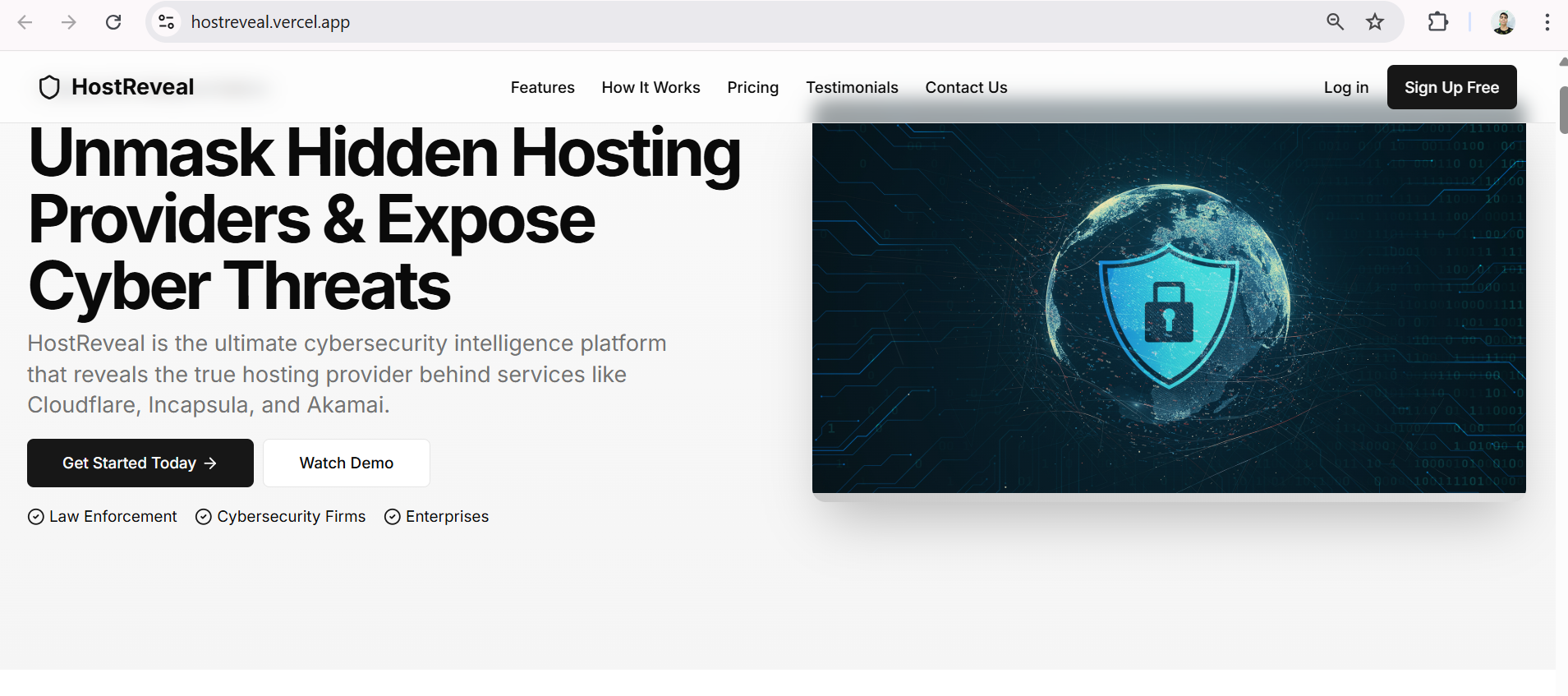
Task: Click the Log in link
Action: coord(1345,87)
